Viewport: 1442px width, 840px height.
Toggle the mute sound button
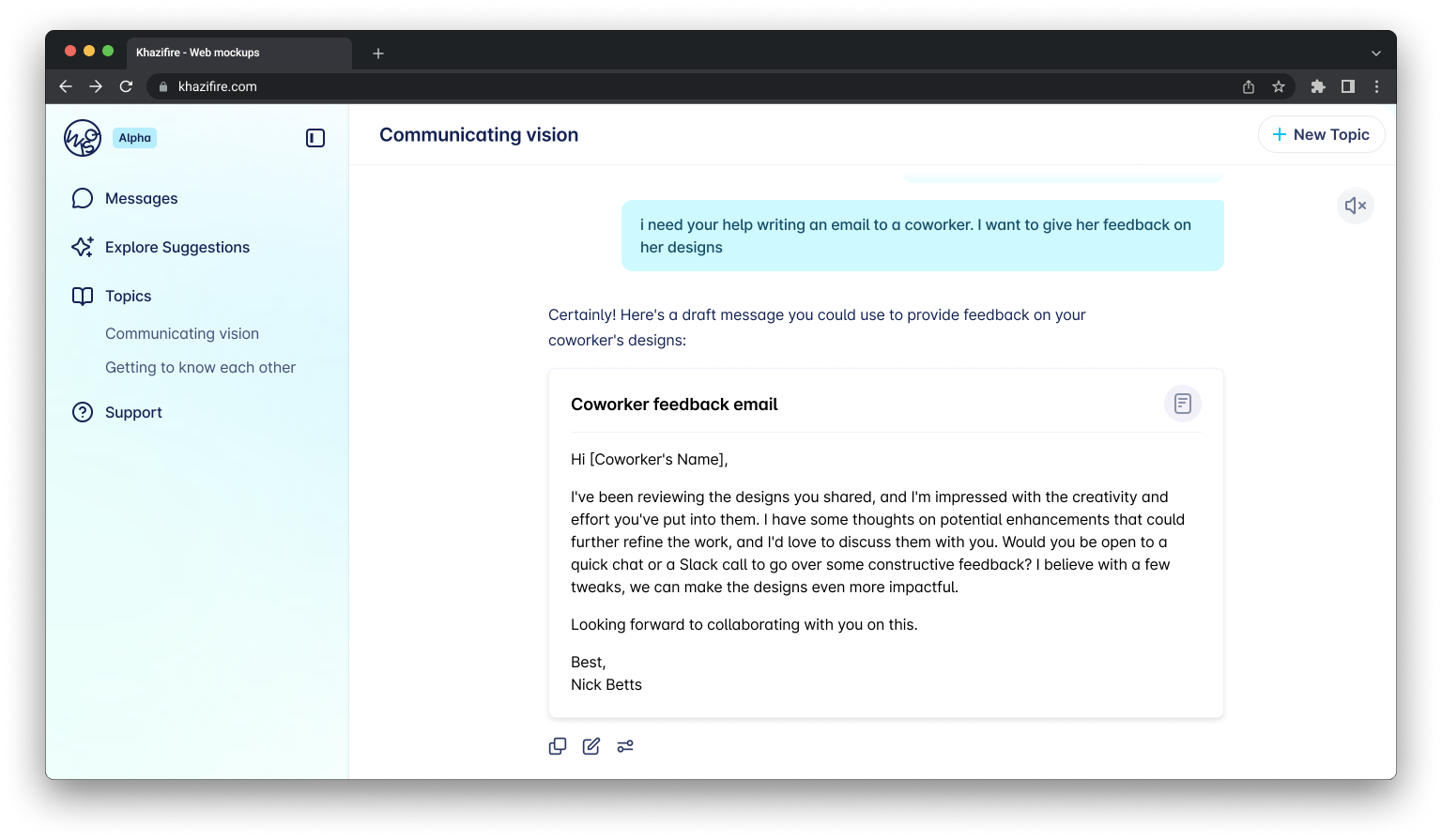tap(1355, 206)
